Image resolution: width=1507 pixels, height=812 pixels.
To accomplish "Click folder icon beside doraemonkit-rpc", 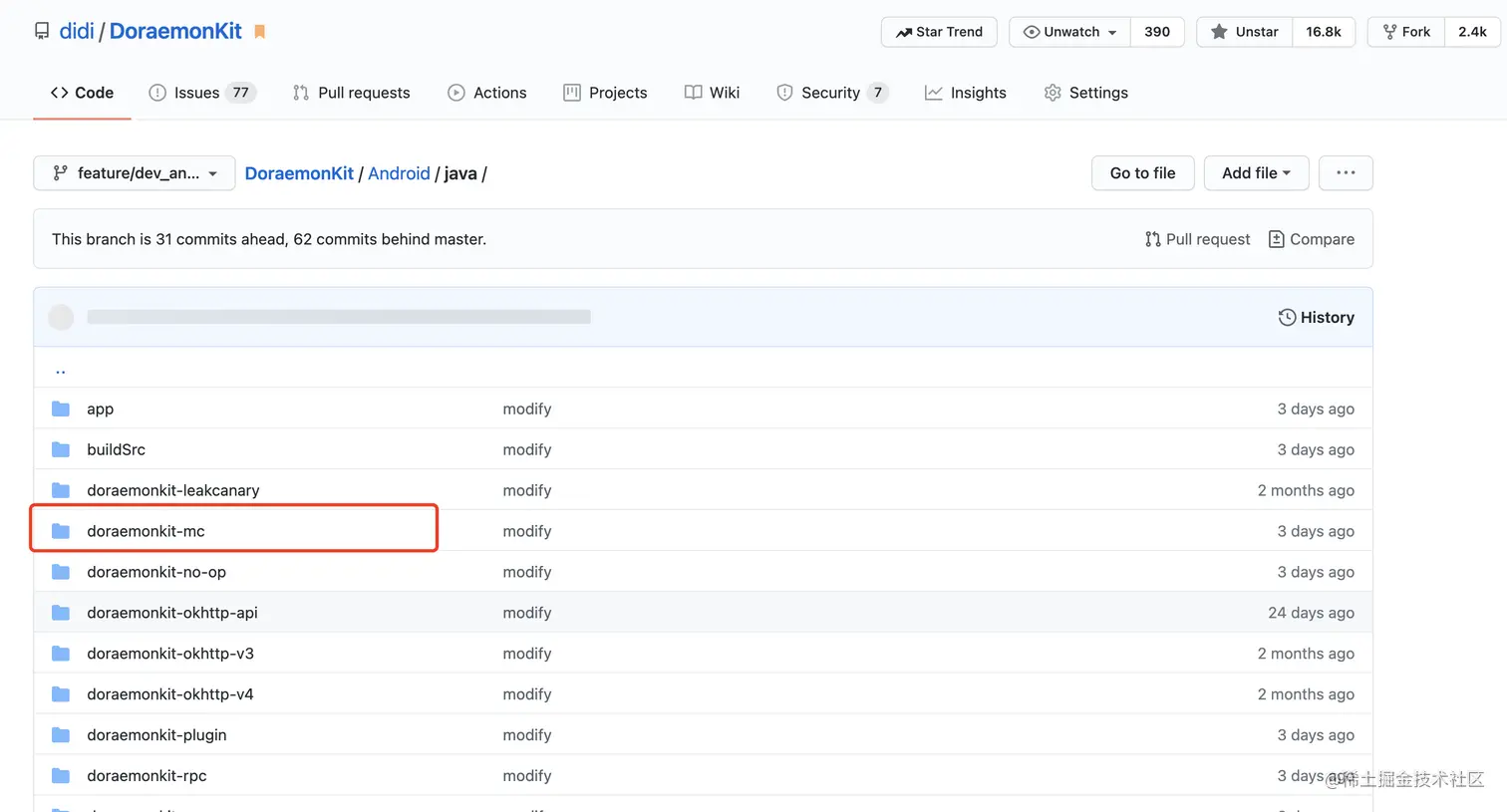I will pos(61,776).
